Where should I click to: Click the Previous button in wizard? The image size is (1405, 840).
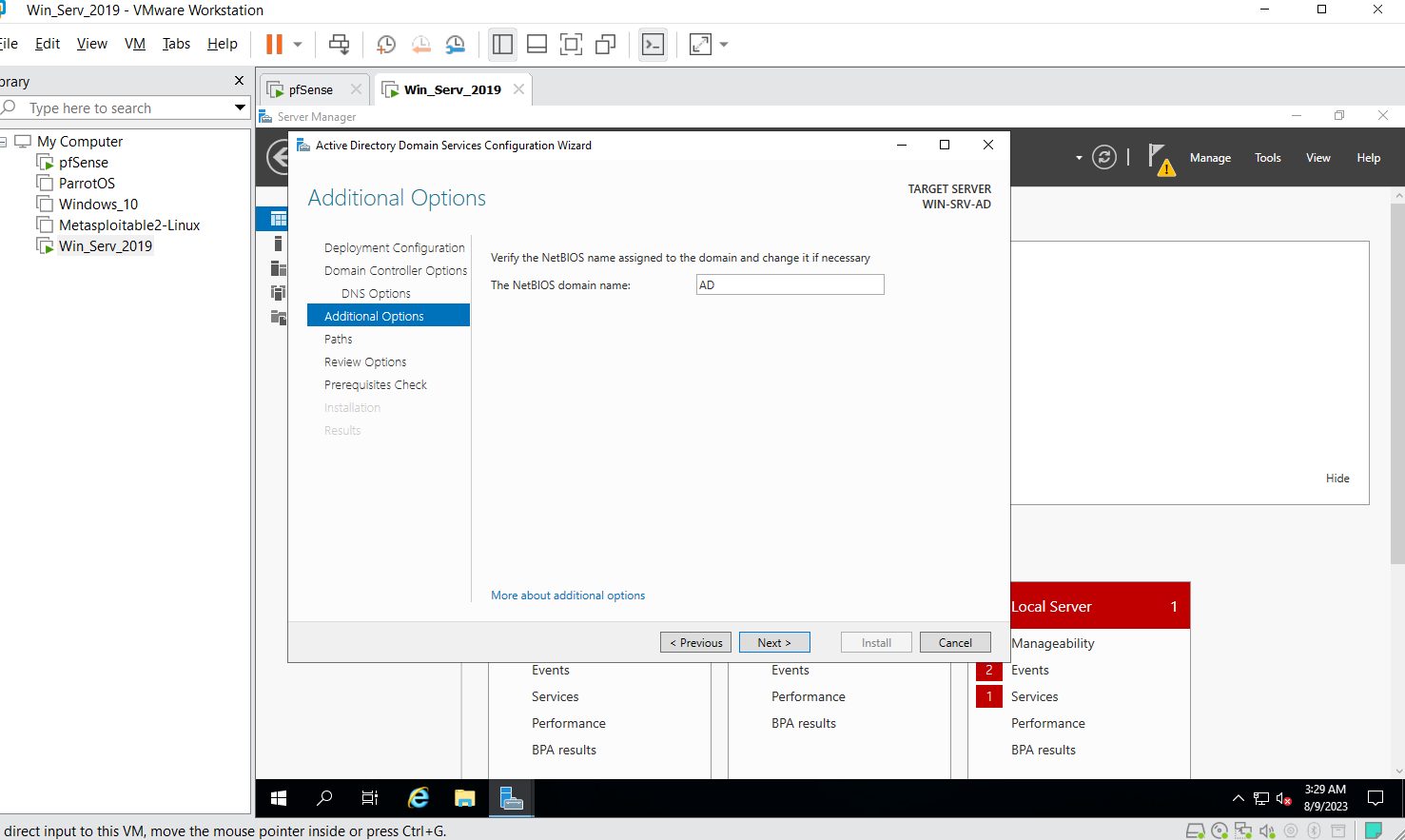695,642
